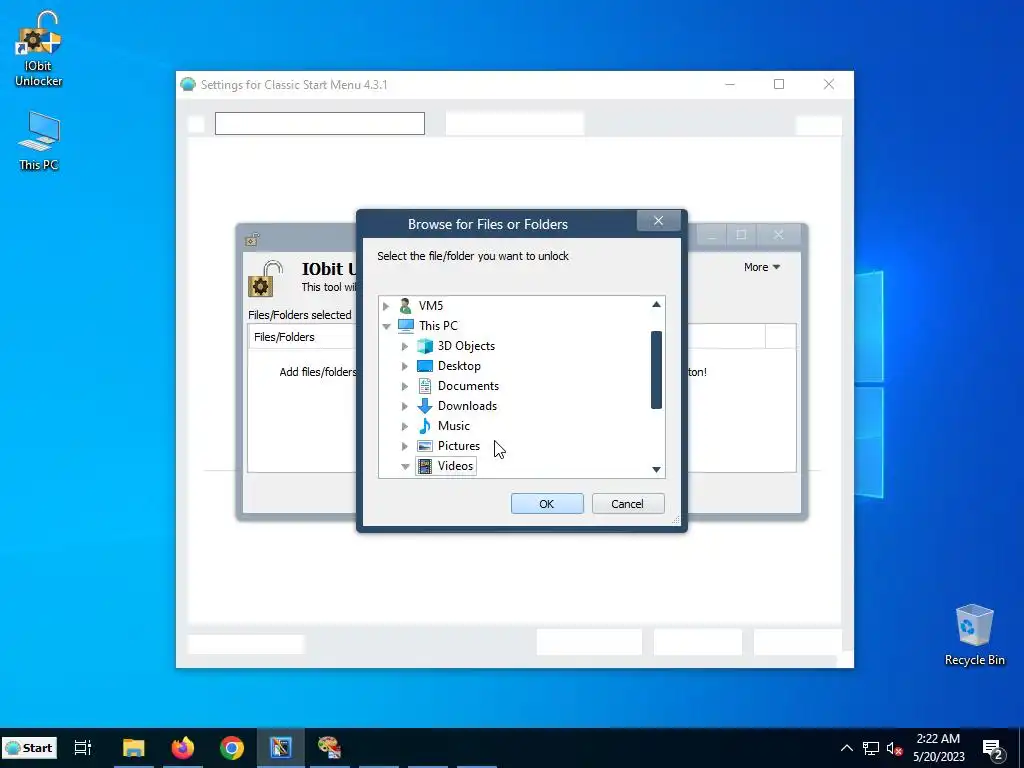Click the Downloads arrow icon in tree
The image size is (1024, 768).
pyautogui.click(x=424, y=406)
